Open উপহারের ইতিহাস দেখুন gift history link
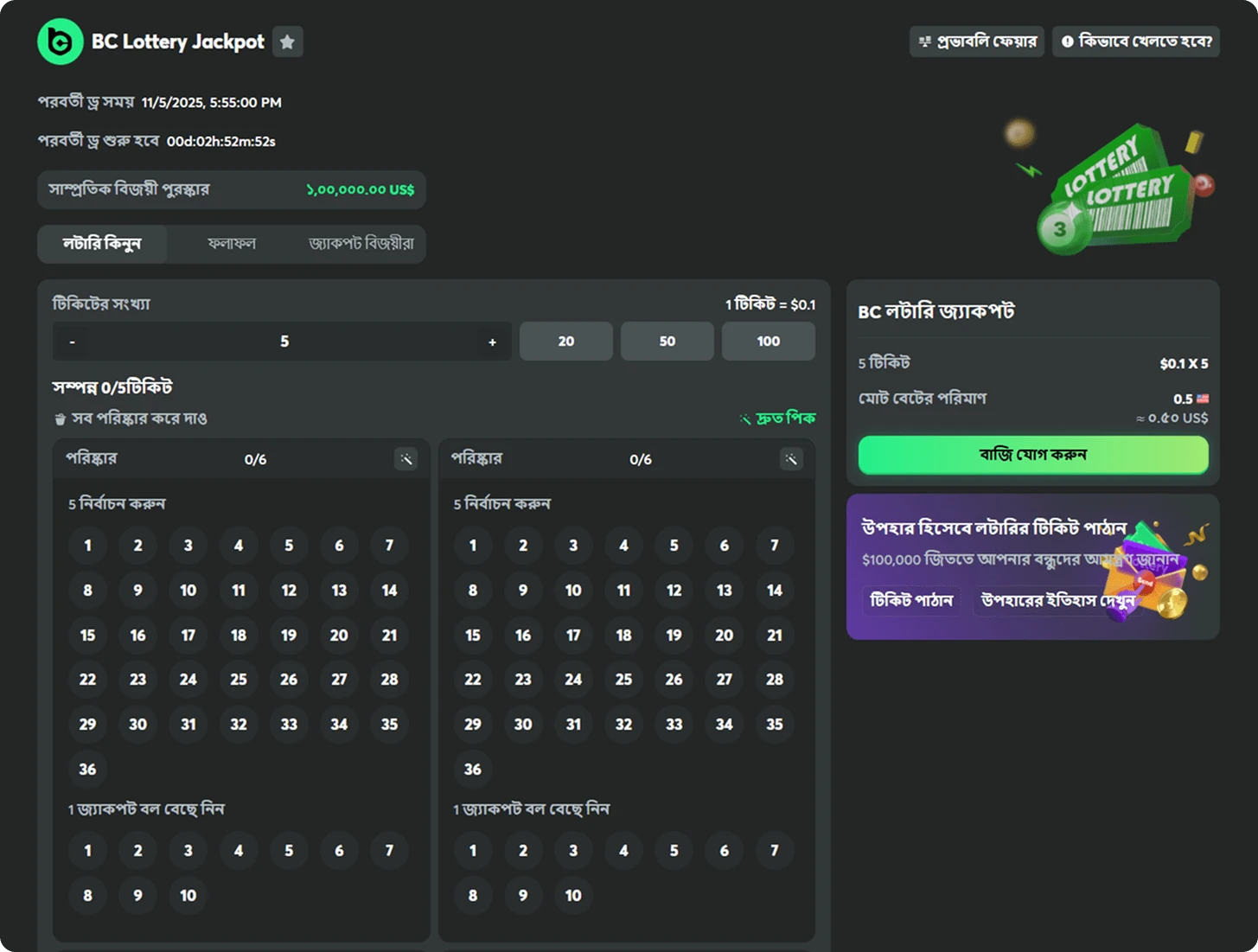 click(x=1057, y=600)
